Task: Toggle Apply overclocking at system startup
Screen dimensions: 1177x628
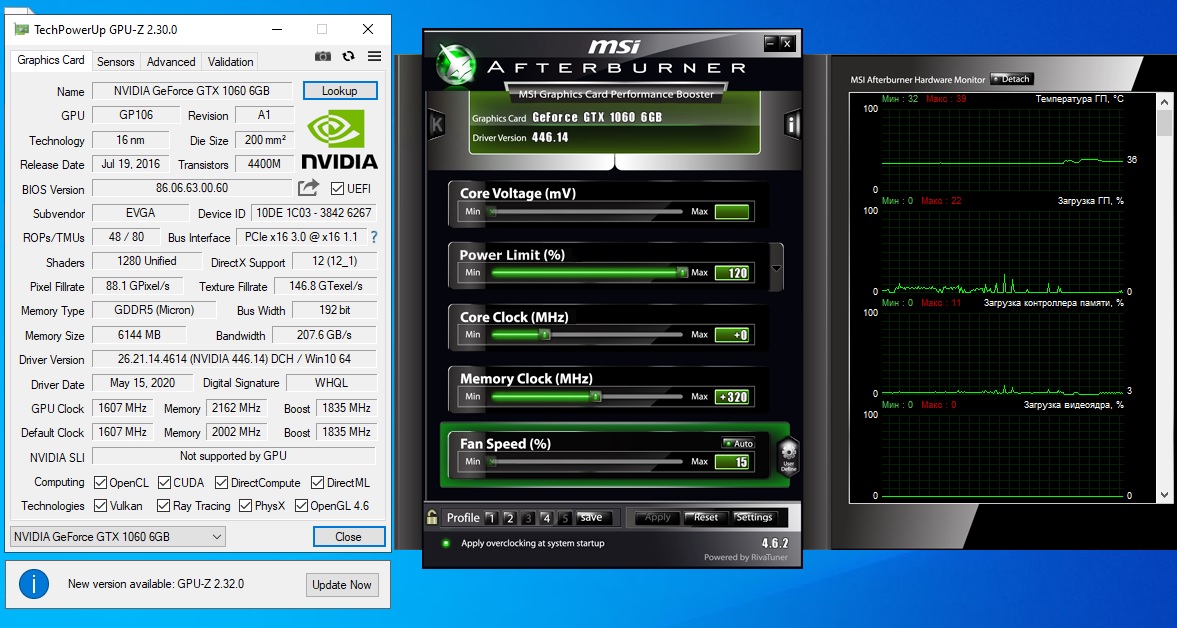Action: [x=446, y=543]
